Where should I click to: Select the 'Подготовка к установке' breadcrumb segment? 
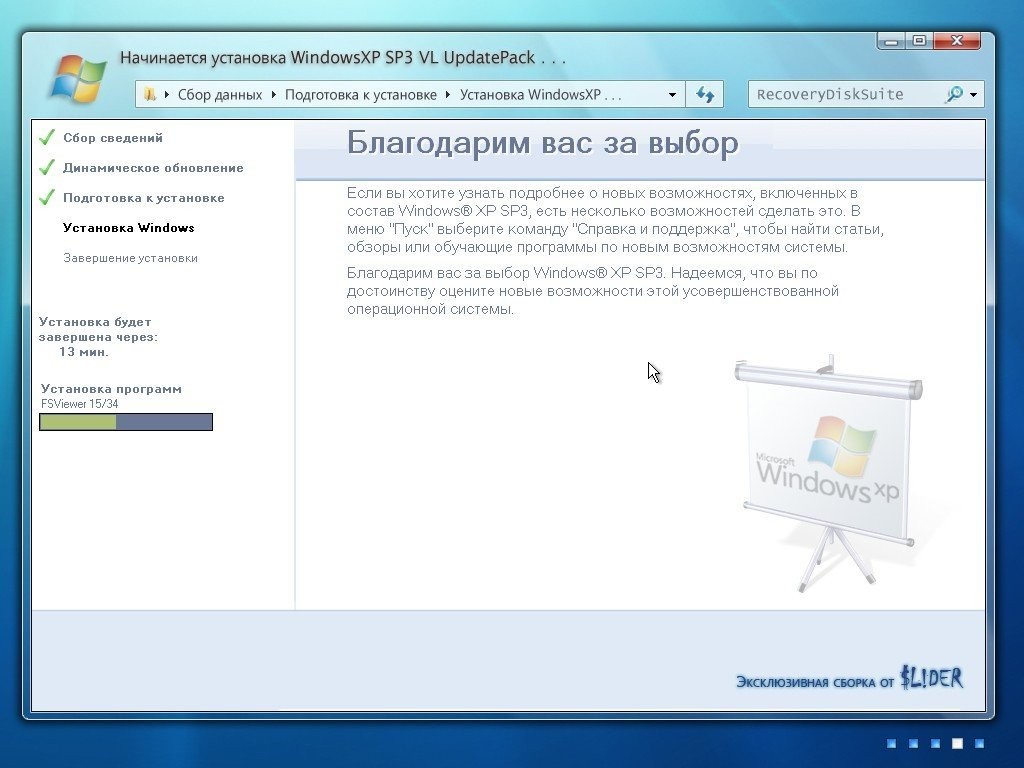pos(360,95)
